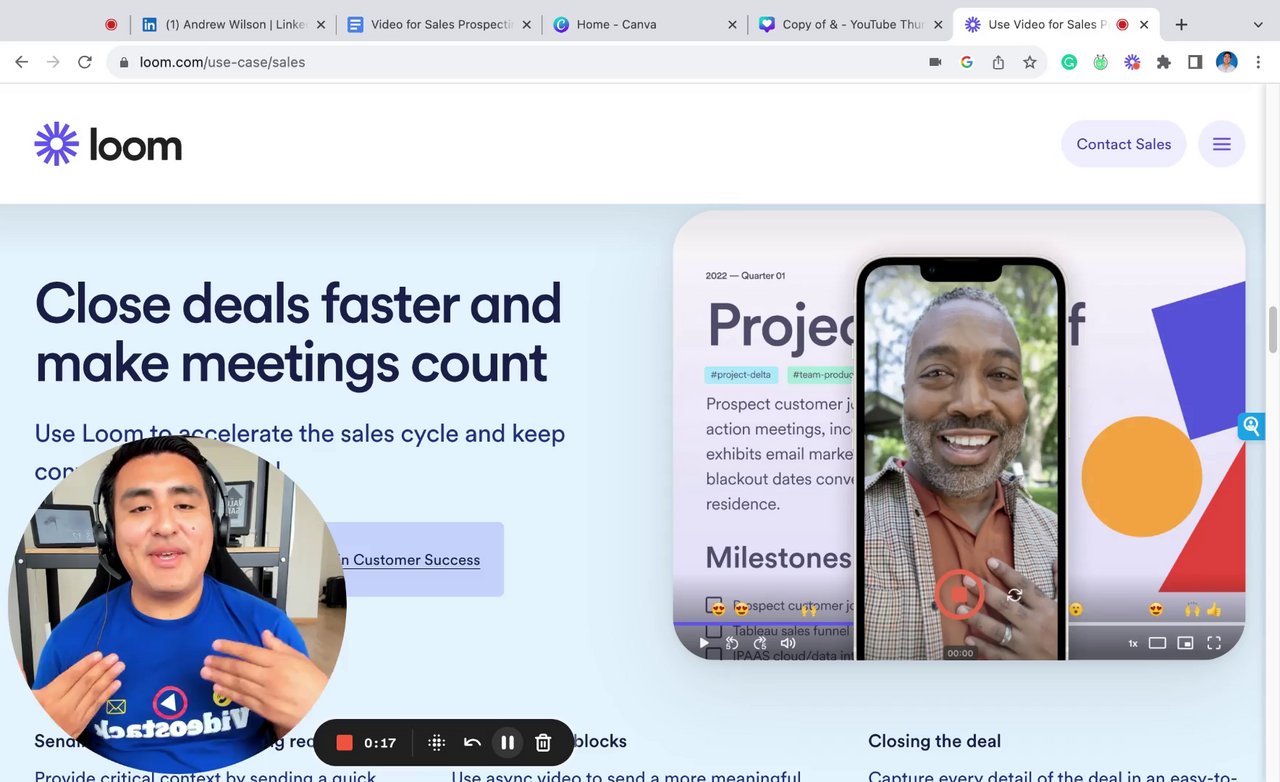Open the Extensions puzzle menu
This screenshot has width=1280, height=782.
(x=1163, y=62)
